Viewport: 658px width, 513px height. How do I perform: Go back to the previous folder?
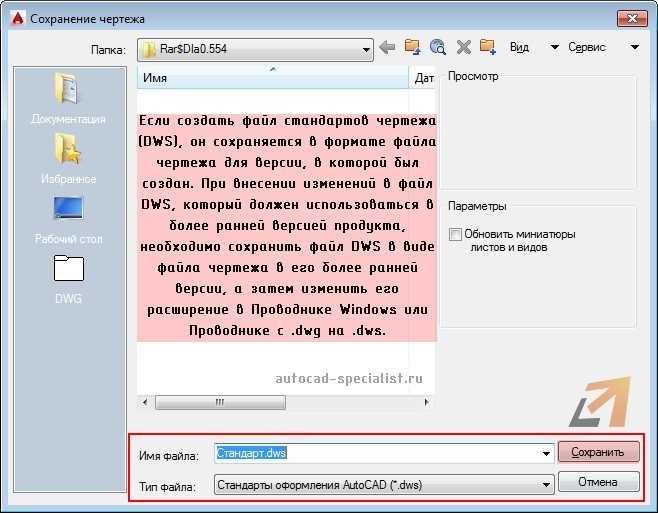pos(387,47)
